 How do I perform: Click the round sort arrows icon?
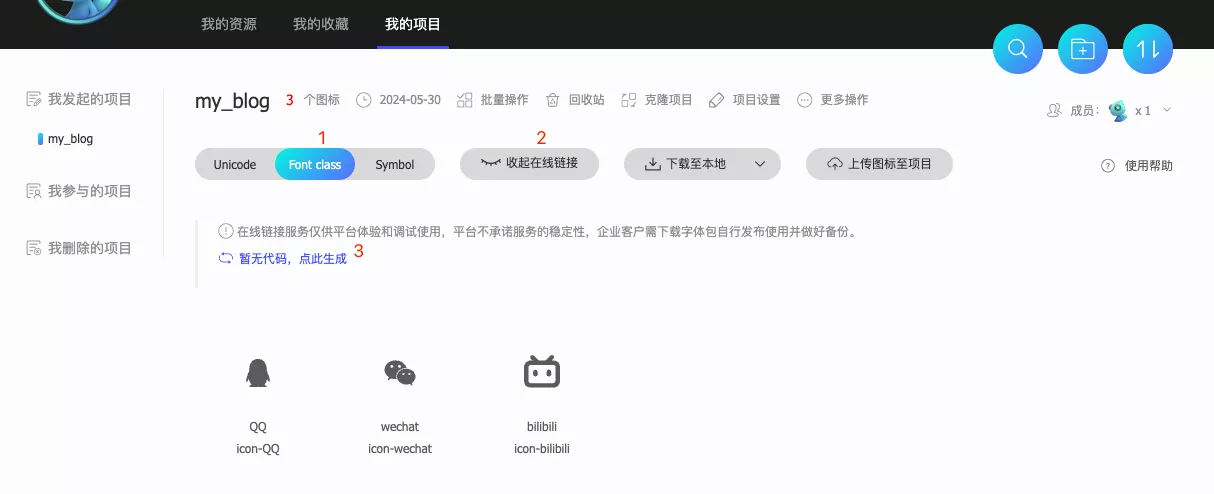click(x=1148, y=49)
